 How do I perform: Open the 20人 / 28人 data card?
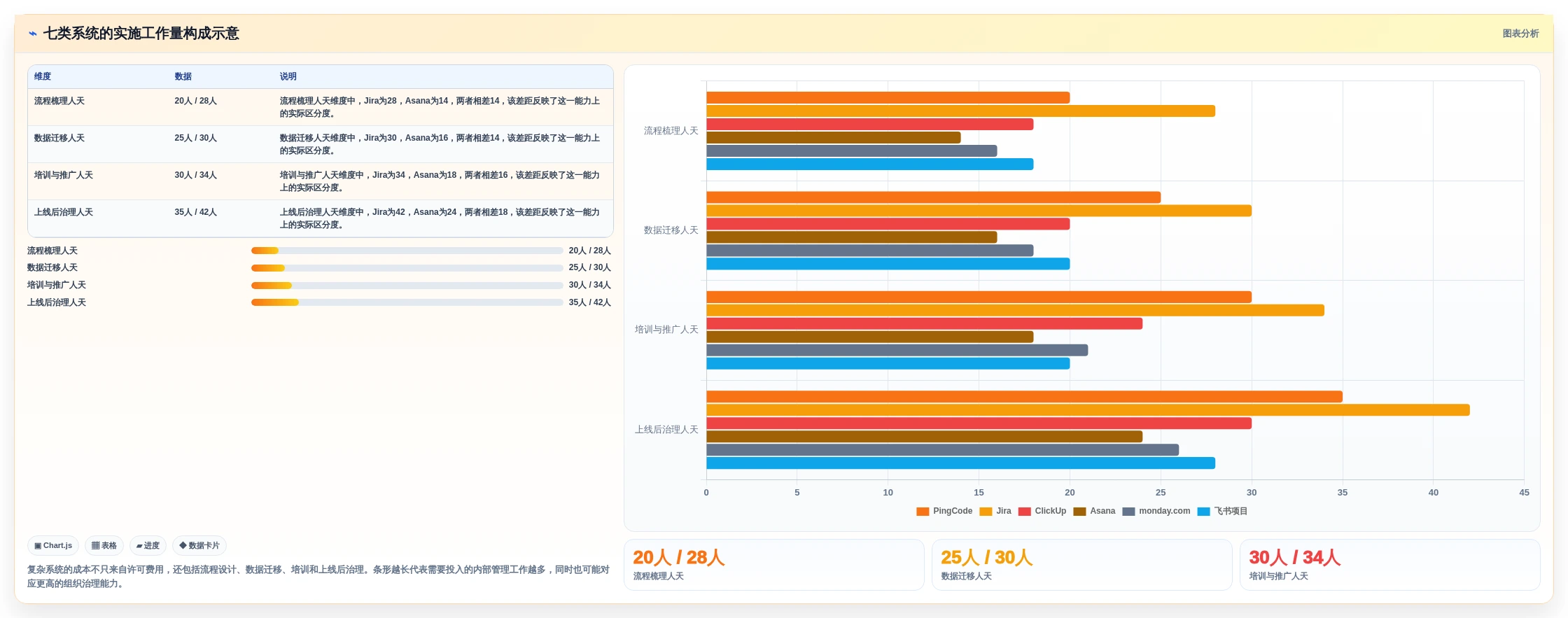[774, 565]
